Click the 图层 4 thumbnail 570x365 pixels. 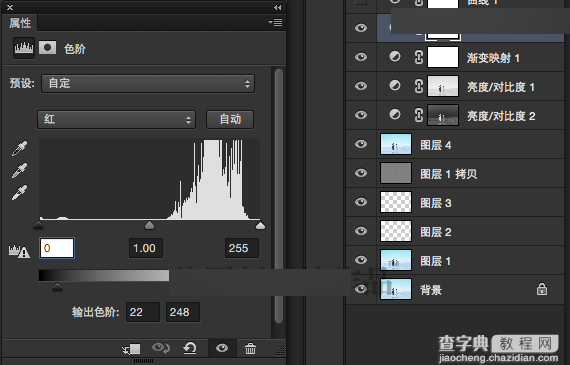[396, 144]
